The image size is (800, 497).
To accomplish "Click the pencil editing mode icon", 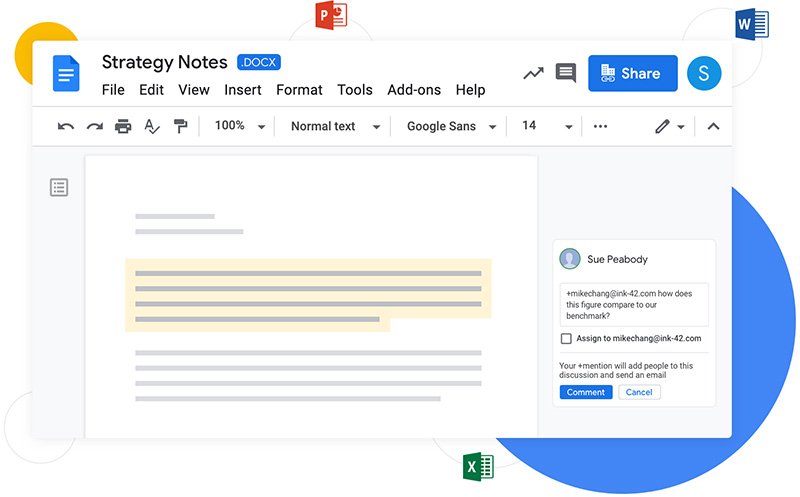I will pyautogui.click(x=662, y=126).
